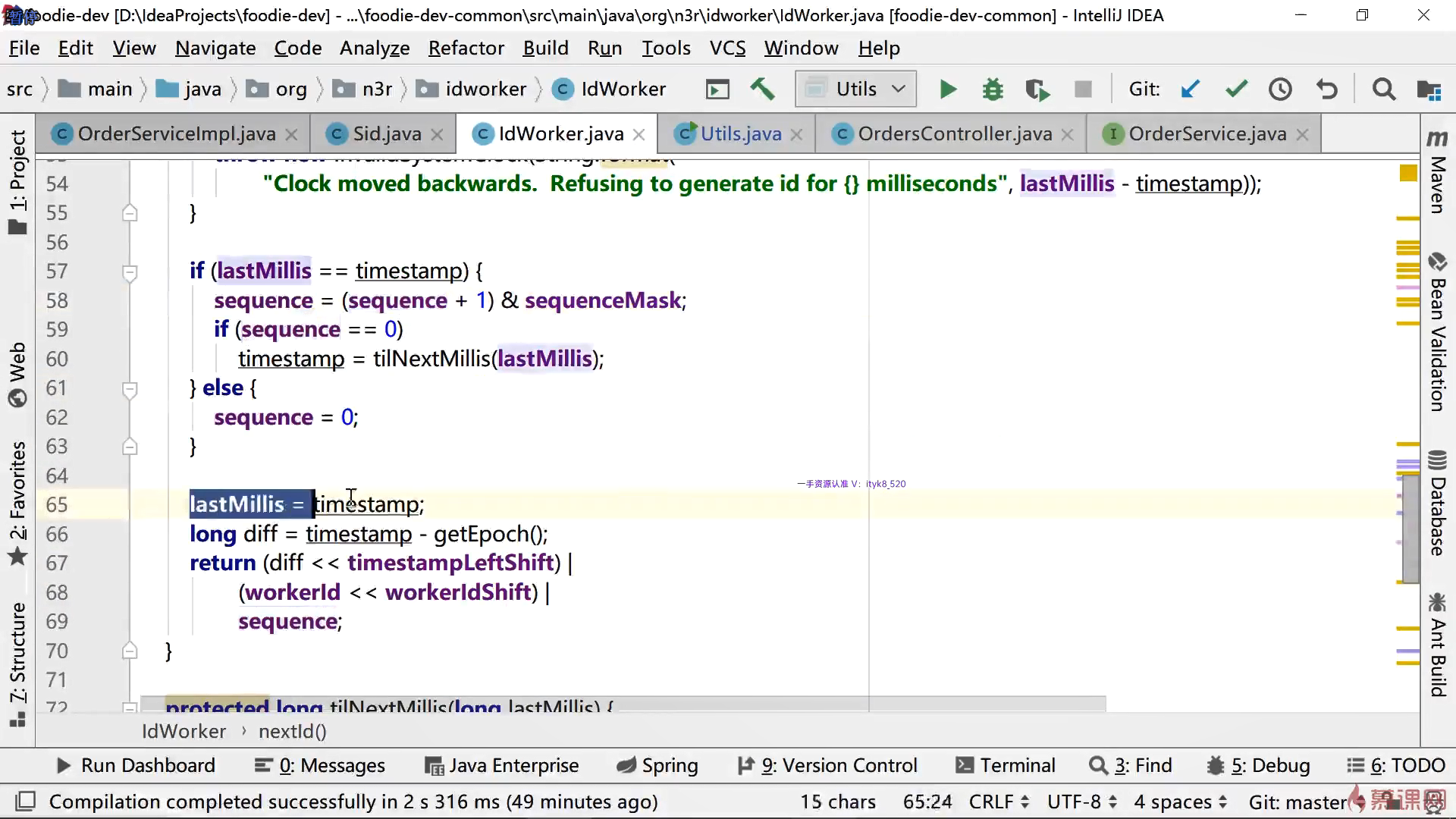Screen dimensions: 1456x819
Task: Click Git: master branch widget
Action: 1297,802
